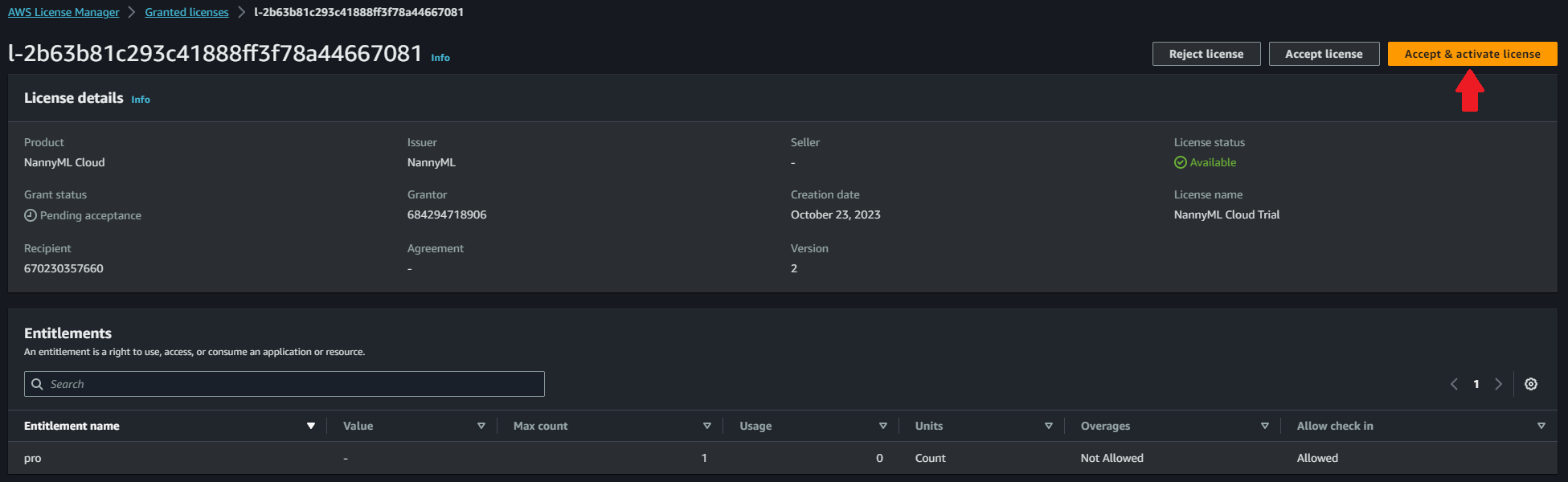Click the Value column sort arrow
Viewport: 1568px width, 482px height.
[x=481, y=426]
